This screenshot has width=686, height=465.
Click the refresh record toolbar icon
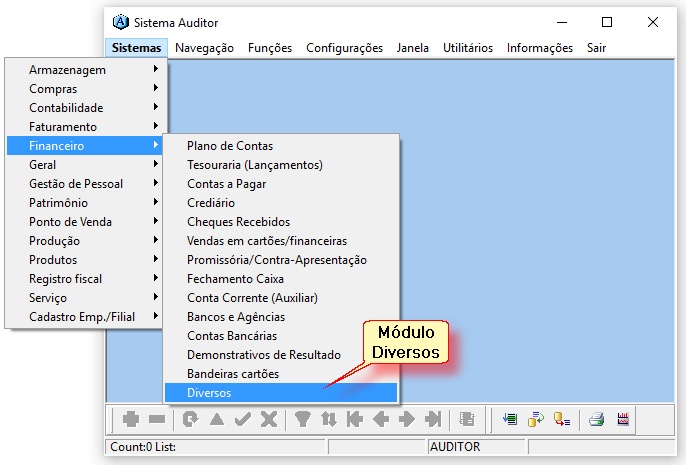click(x=190, y=419)
